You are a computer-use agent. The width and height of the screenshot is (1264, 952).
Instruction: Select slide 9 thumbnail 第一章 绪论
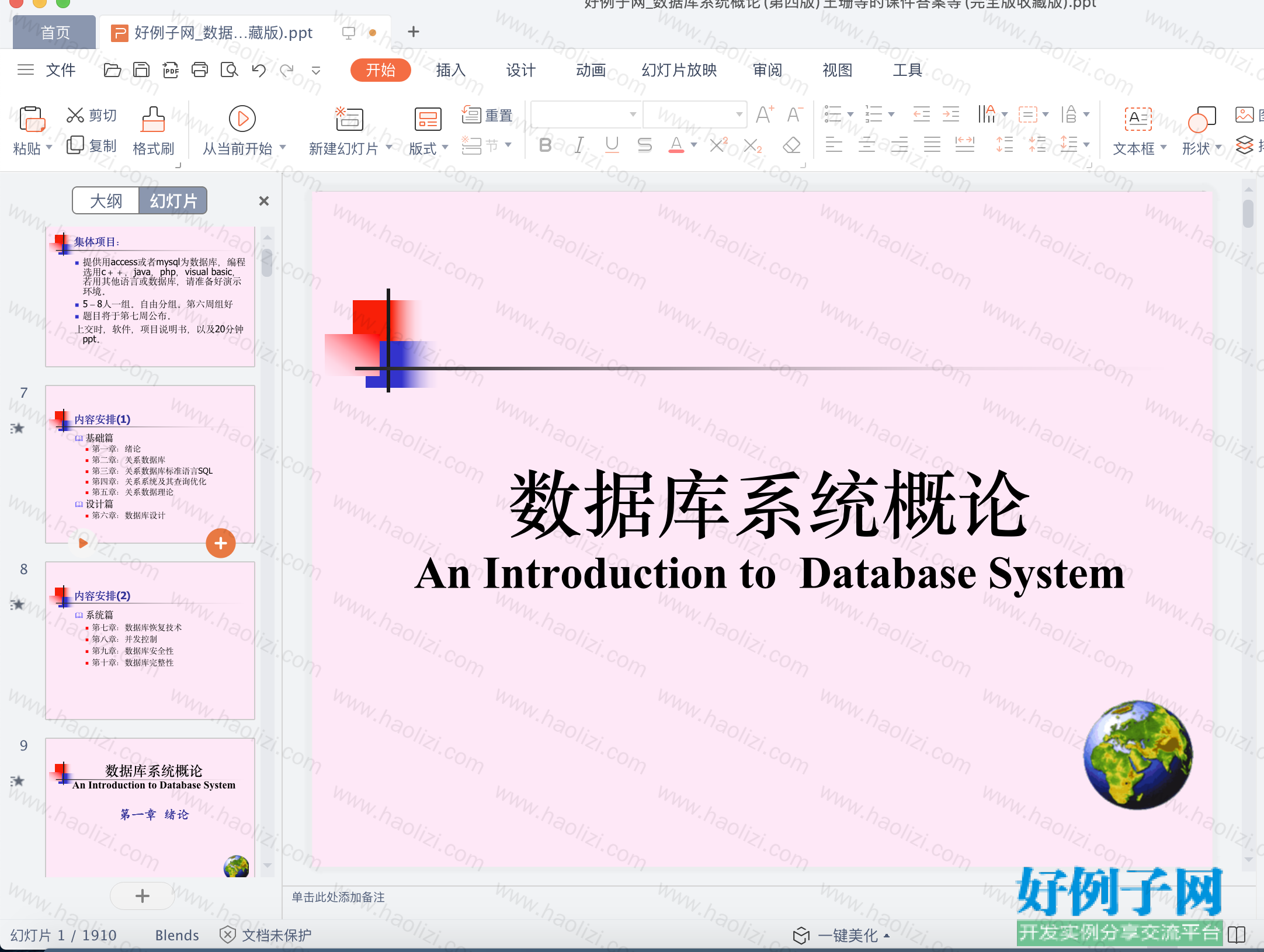(x=150, y=808)
